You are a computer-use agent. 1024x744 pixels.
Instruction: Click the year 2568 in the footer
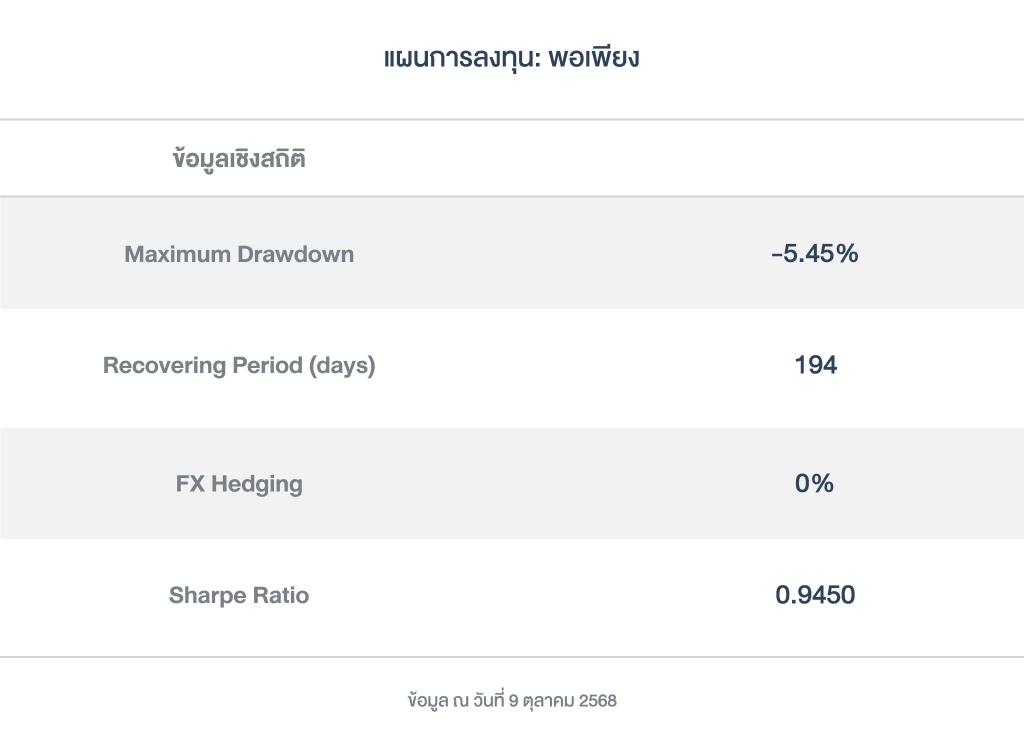[x=598, y=701]
